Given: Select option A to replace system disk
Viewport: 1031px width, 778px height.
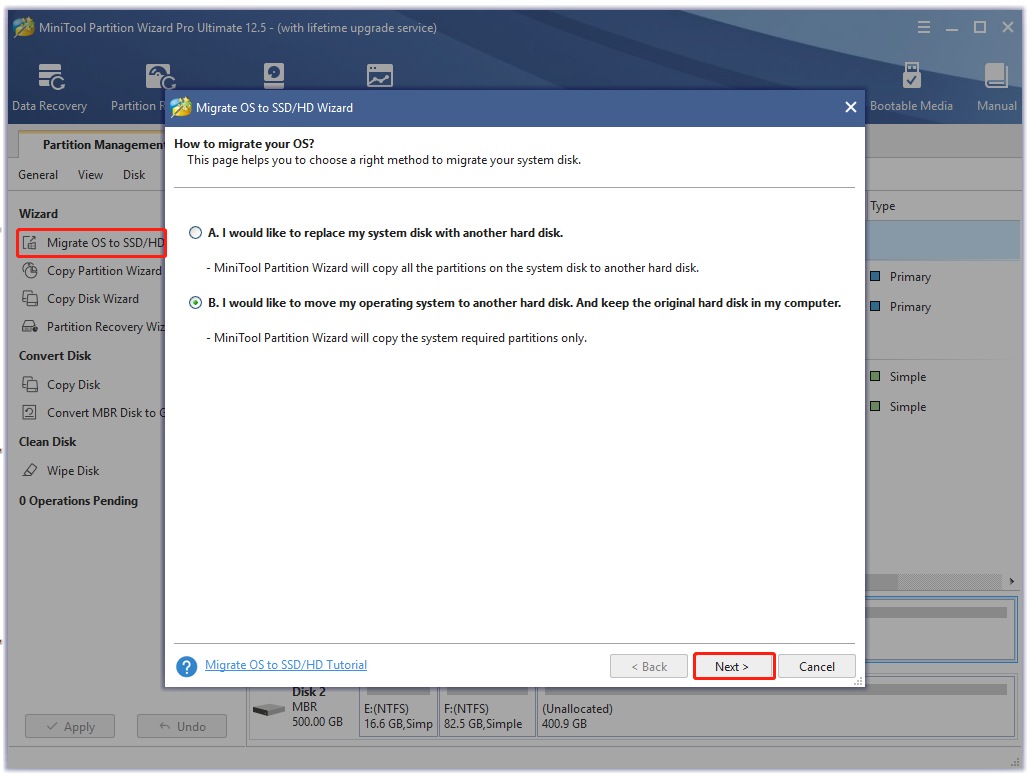Looking at the screenshot, I should tap(195, 233).
